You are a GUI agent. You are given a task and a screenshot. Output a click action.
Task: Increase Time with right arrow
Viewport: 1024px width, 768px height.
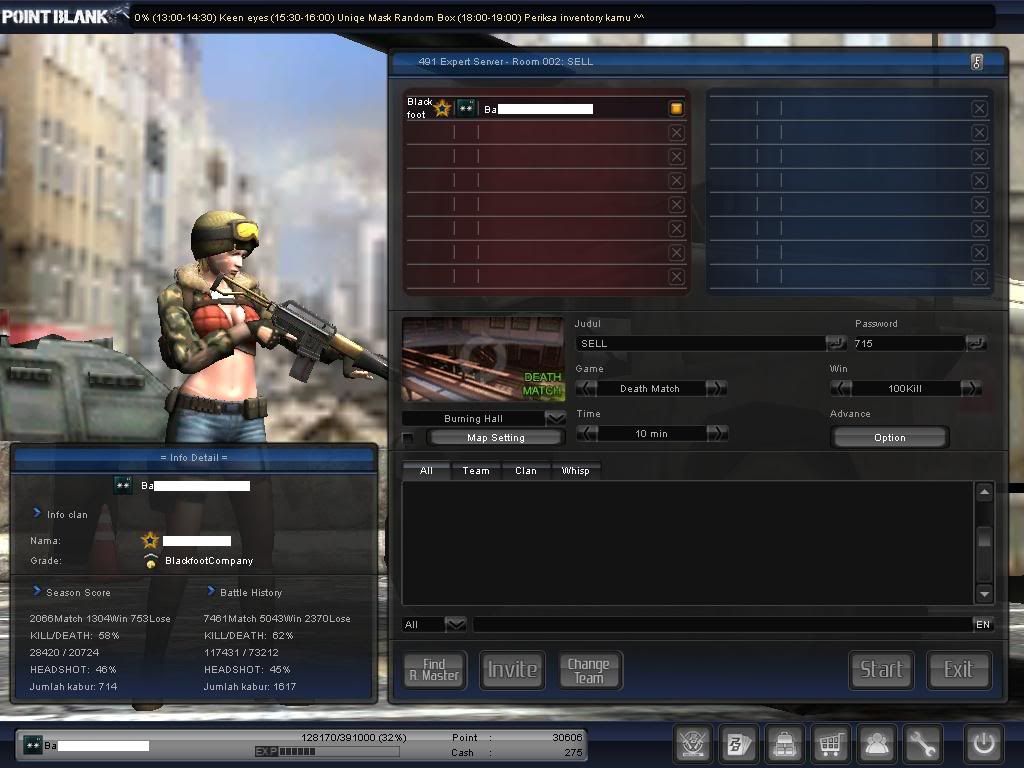point(716,434)
